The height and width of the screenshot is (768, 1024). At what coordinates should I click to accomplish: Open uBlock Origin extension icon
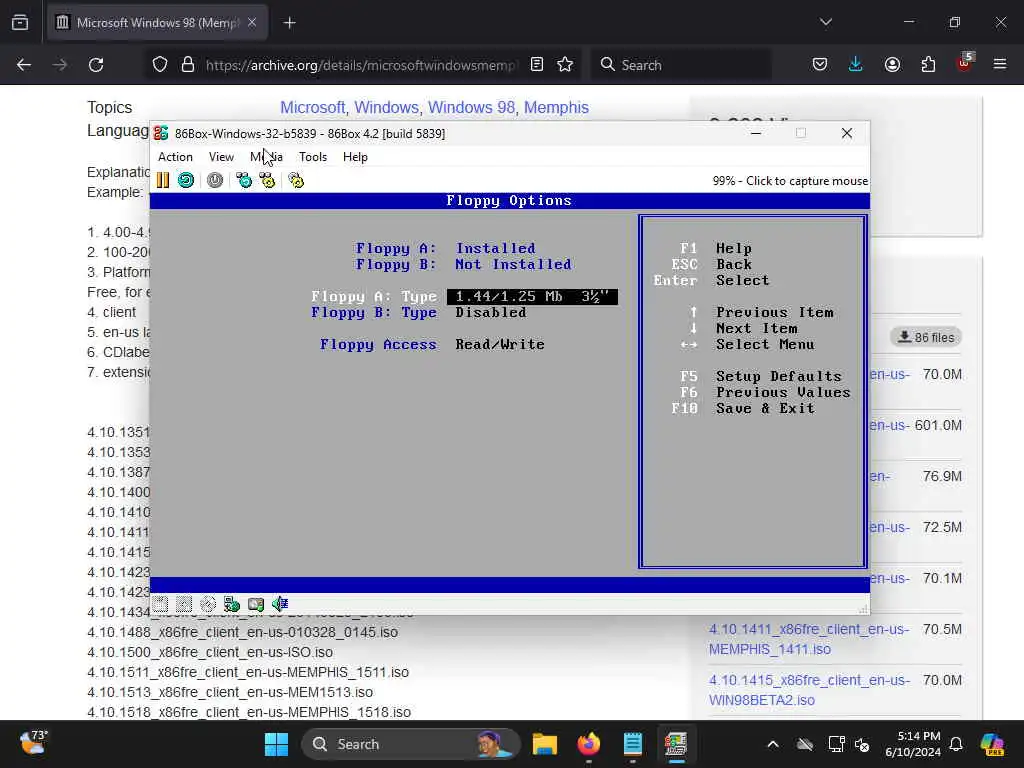964,63
